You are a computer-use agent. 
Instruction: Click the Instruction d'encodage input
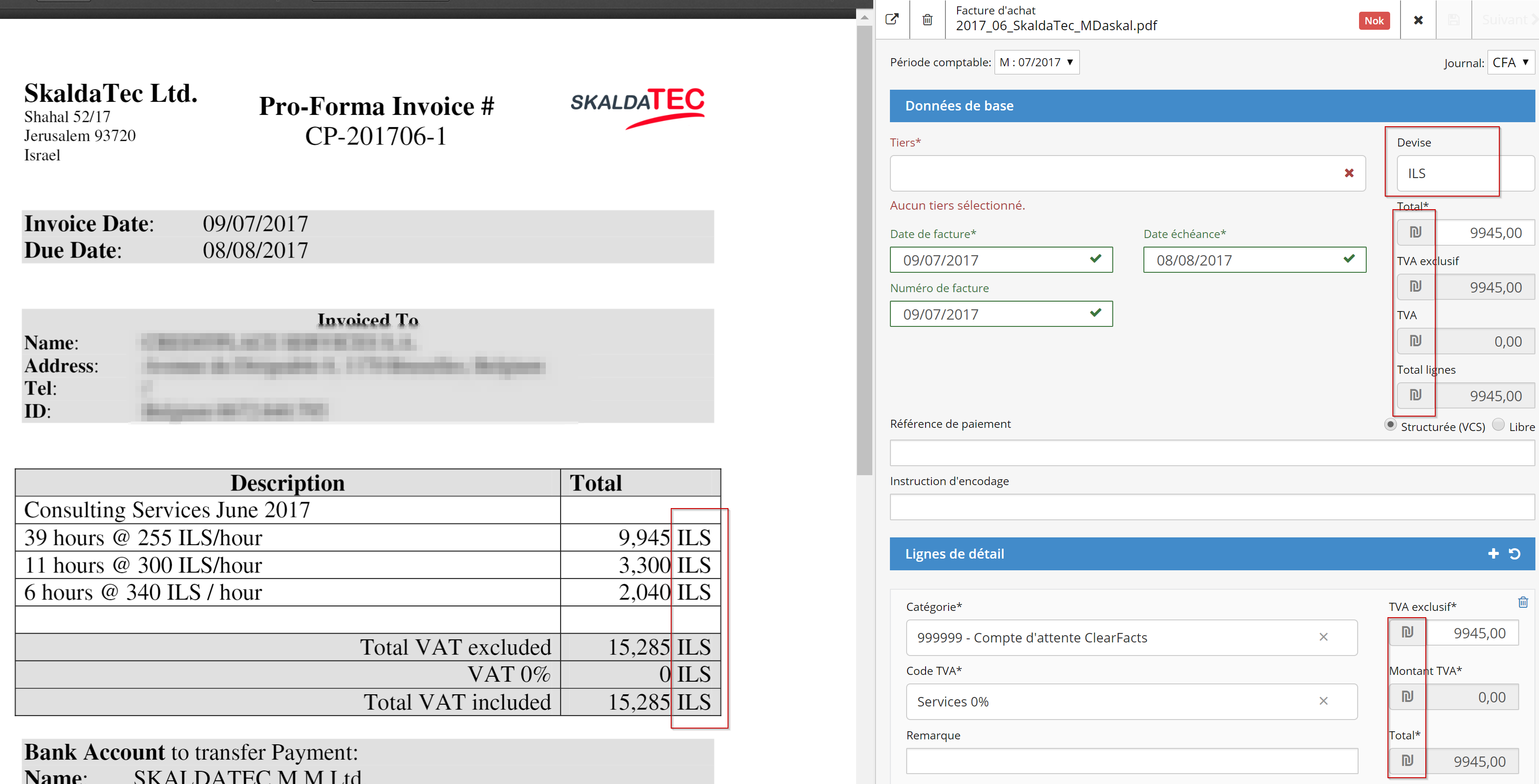coord(1212,507)
